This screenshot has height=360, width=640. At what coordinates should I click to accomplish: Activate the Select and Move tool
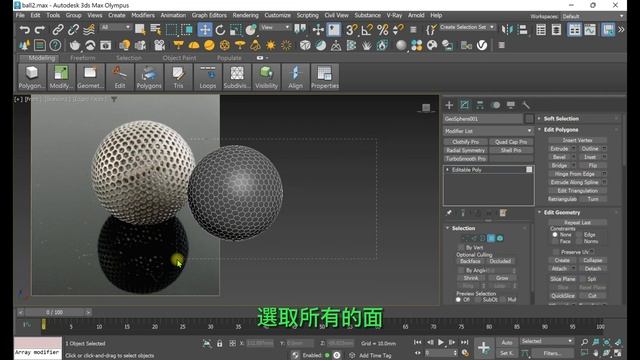click(x=204, y=29)
